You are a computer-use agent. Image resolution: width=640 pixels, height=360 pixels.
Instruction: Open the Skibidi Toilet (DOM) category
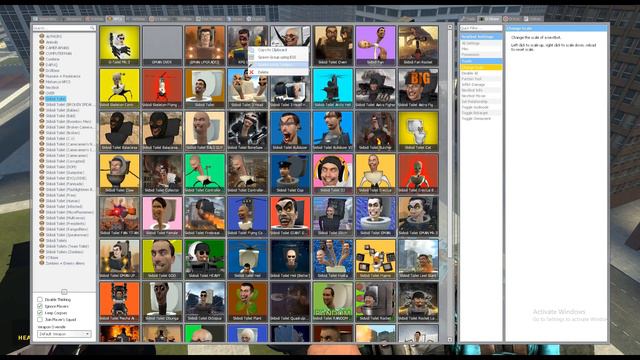point(60,167)
